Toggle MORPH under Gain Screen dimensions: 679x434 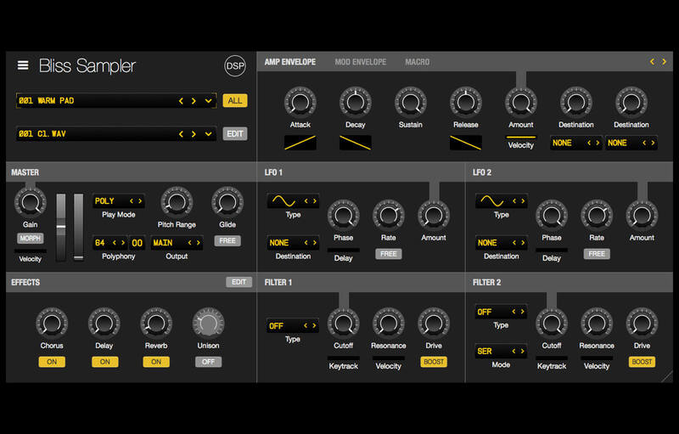[x=30, y=238]
